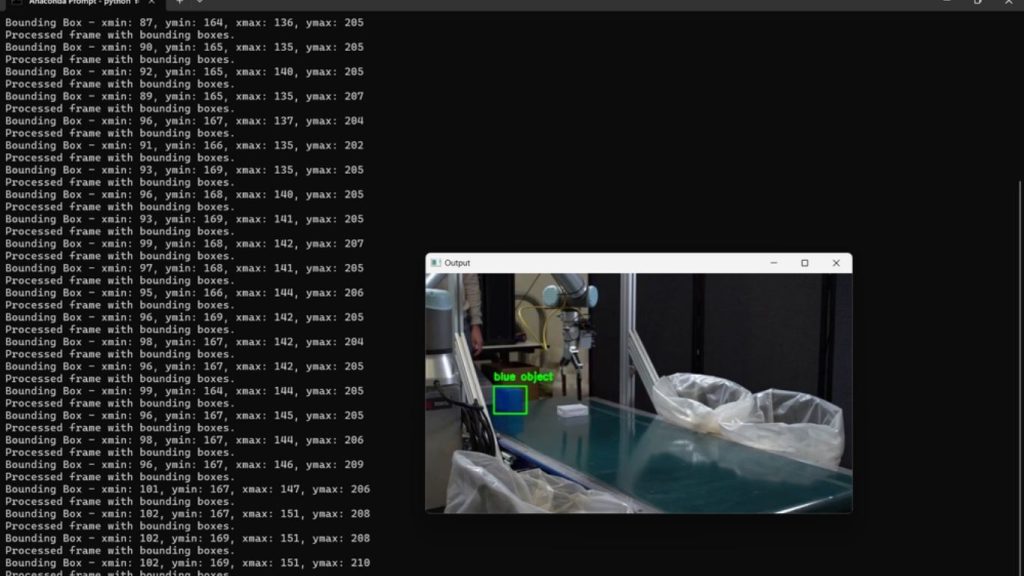Close the Anaconda Prompt tab
Screen dimensions: 1024x576
[151, 3]
